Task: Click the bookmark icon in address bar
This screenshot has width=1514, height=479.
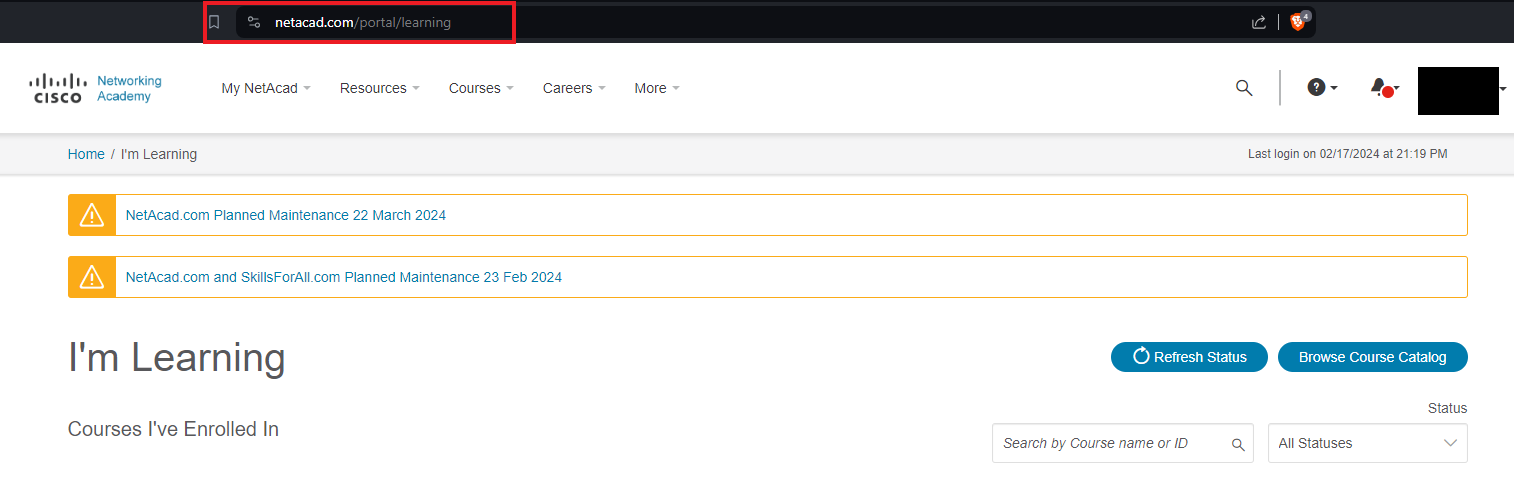Action: (214, 22)
